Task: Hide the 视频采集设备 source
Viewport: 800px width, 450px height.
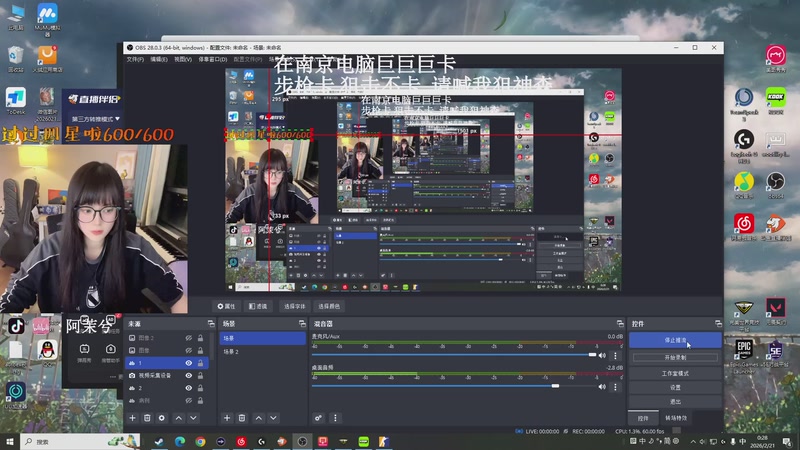Action: click(188, 376)
